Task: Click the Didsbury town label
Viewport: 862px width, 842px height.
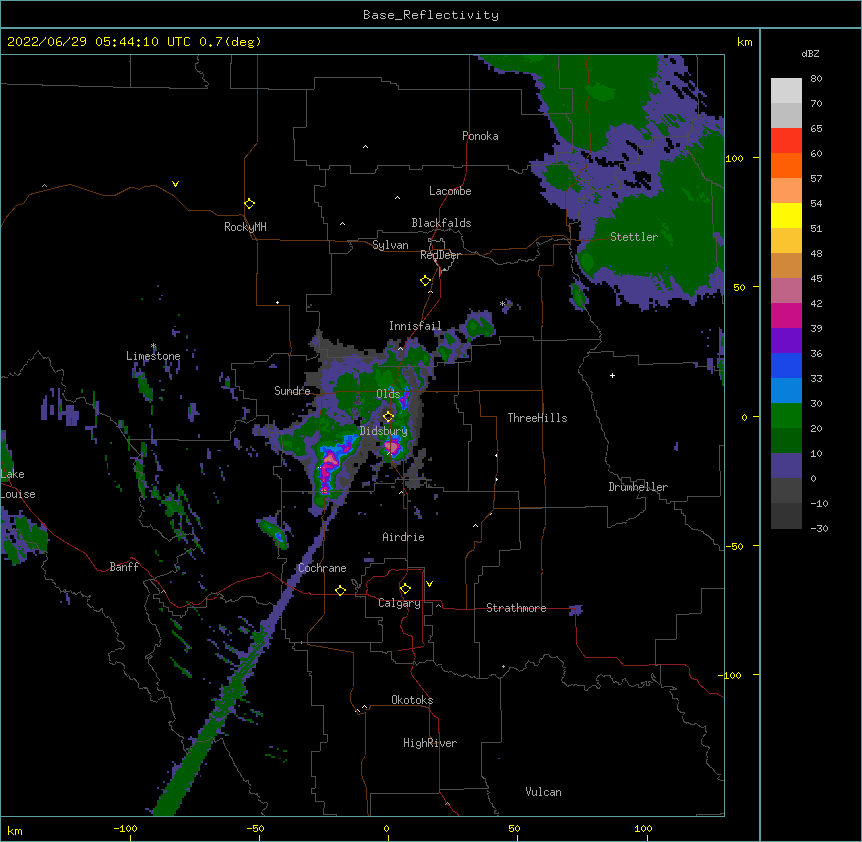Action: [384, 431]
